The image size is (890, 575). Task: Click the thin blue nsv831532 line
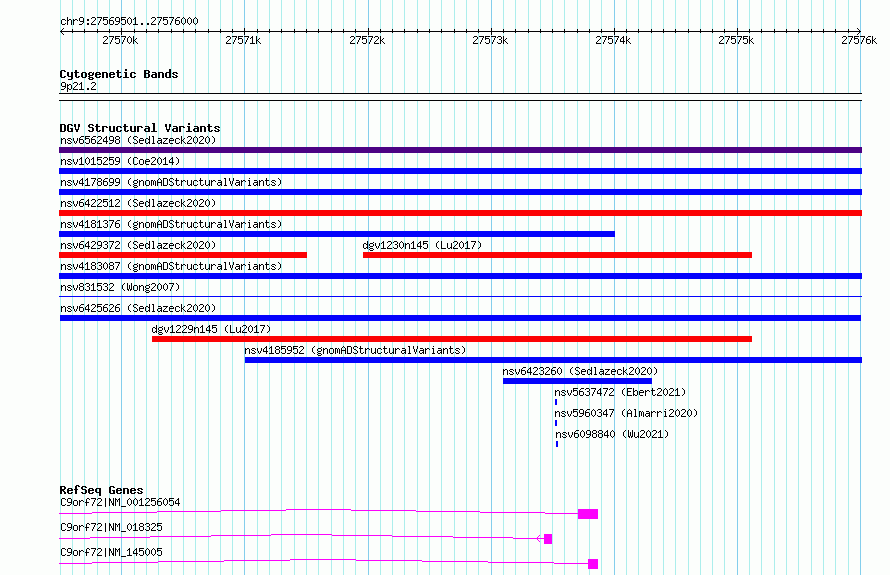click(460, 296)
